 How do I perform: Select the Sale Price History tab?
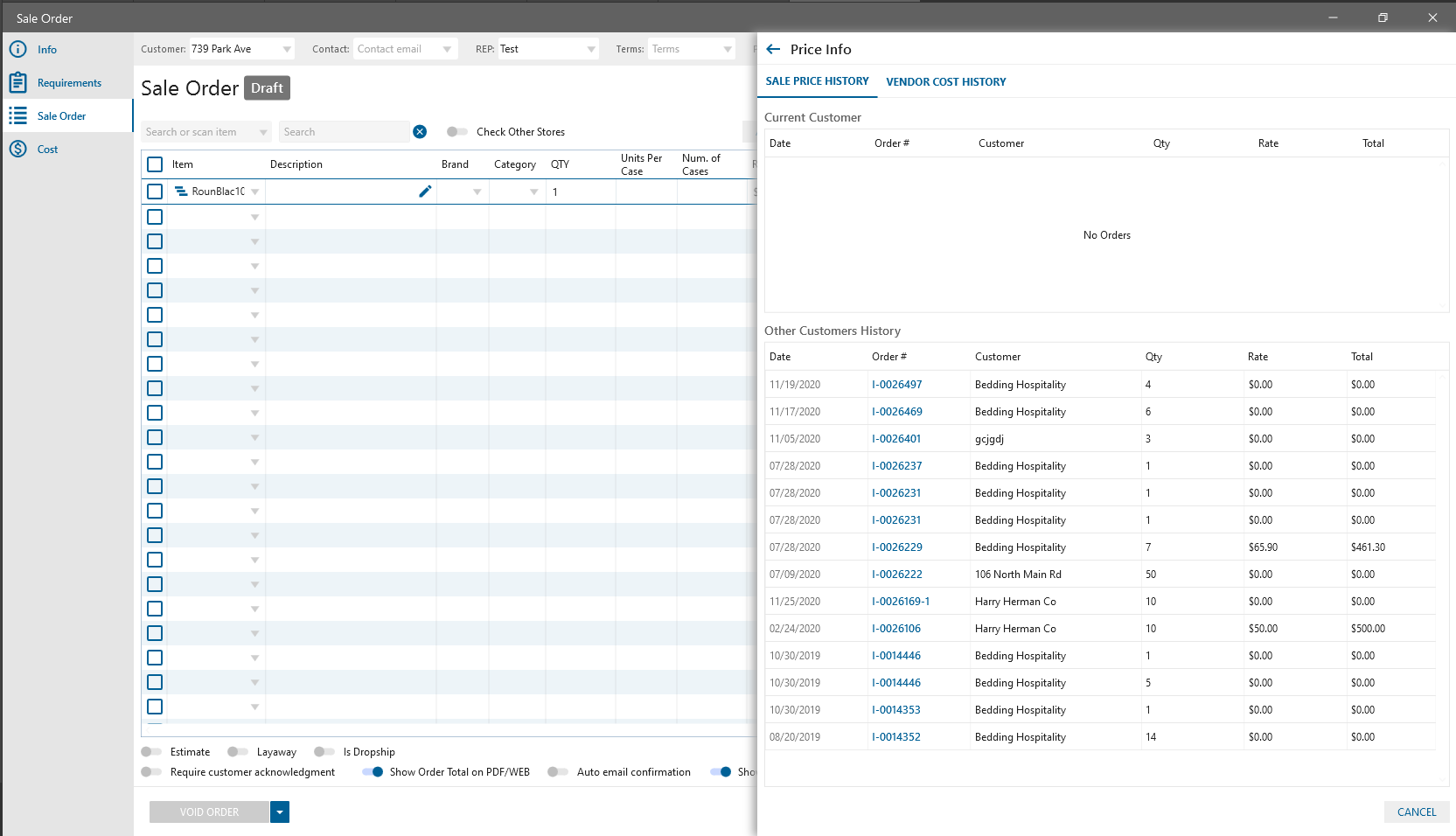tap(817, 81)
